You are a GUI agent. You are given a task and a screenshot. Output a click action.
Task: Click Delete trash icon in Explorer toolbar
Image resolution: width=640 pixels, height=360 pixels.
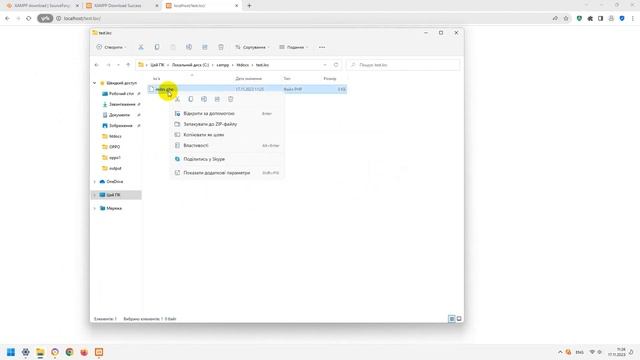tap(221, 47)
